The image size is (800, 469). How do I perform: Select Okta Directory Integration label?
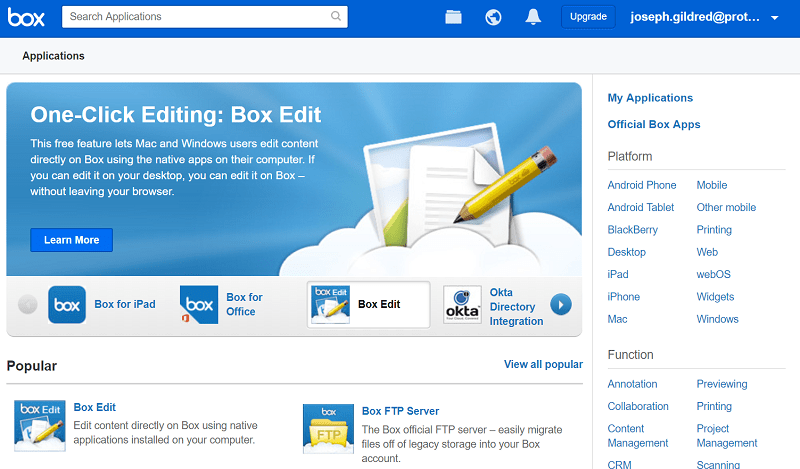516,307
